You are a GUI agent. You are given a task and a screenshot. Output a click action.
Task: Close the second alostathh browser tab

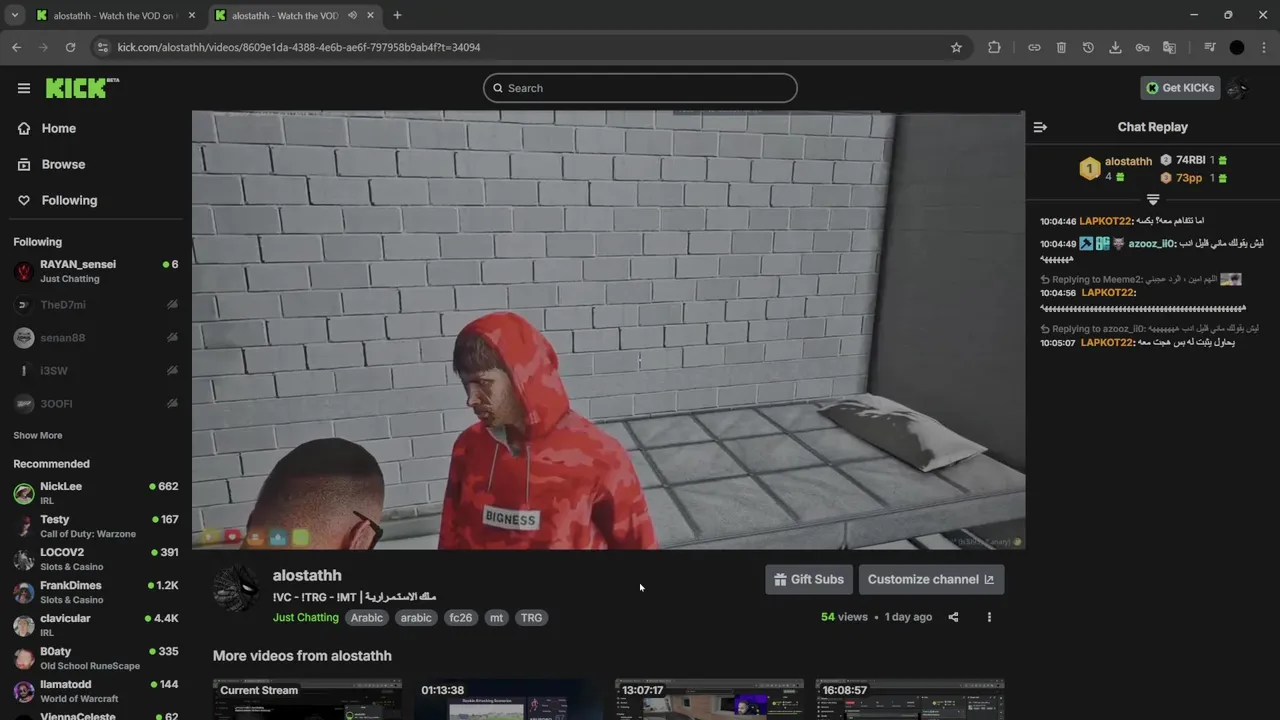pos(370,15)
